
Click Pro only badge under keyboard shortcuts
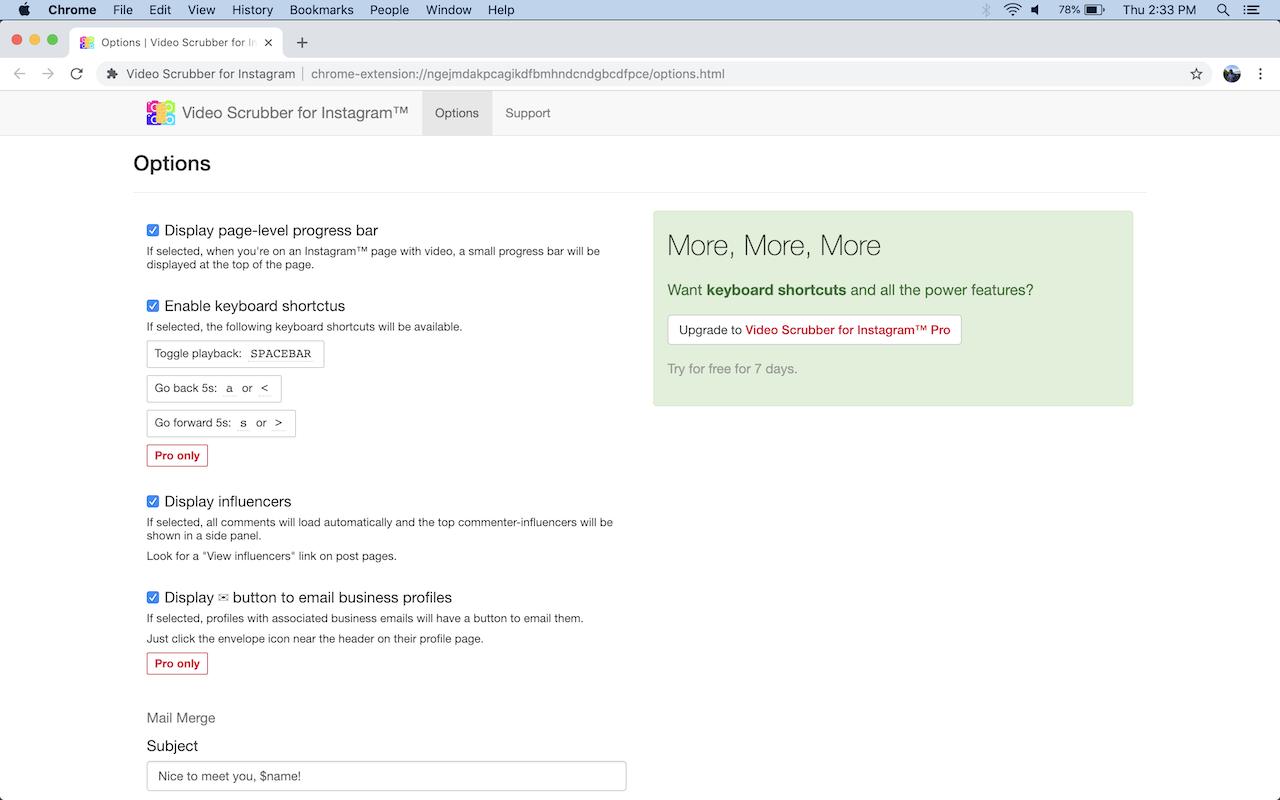[177, 455]
